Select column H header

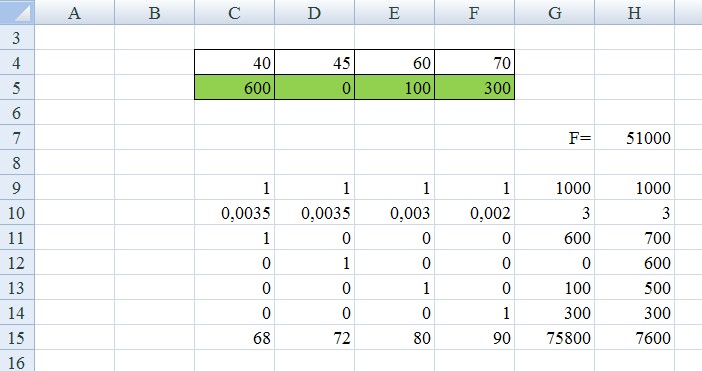(x=634, y=12)
